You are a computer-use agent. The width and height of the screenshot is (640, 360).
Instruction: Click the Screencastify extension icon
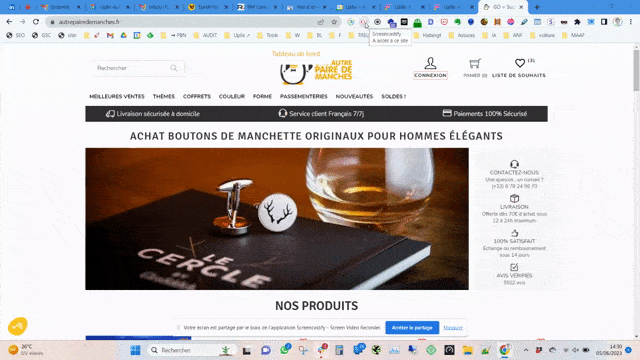(364, 22)
